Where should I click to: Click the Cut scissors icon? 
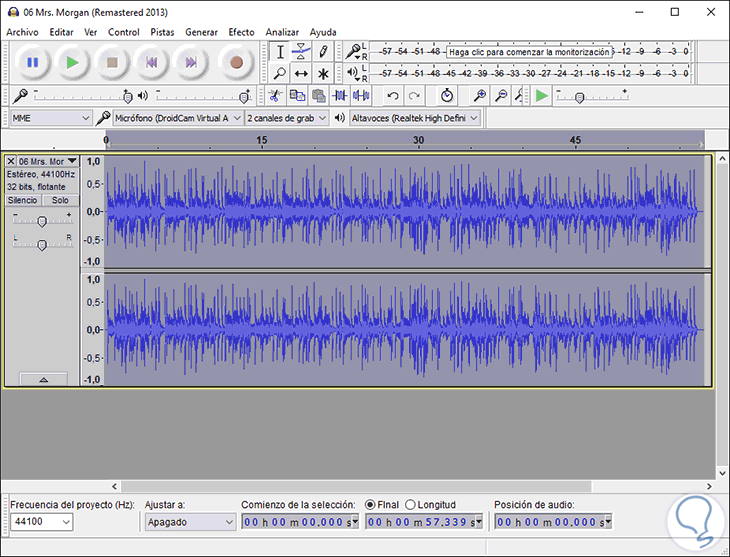[274, 95]
